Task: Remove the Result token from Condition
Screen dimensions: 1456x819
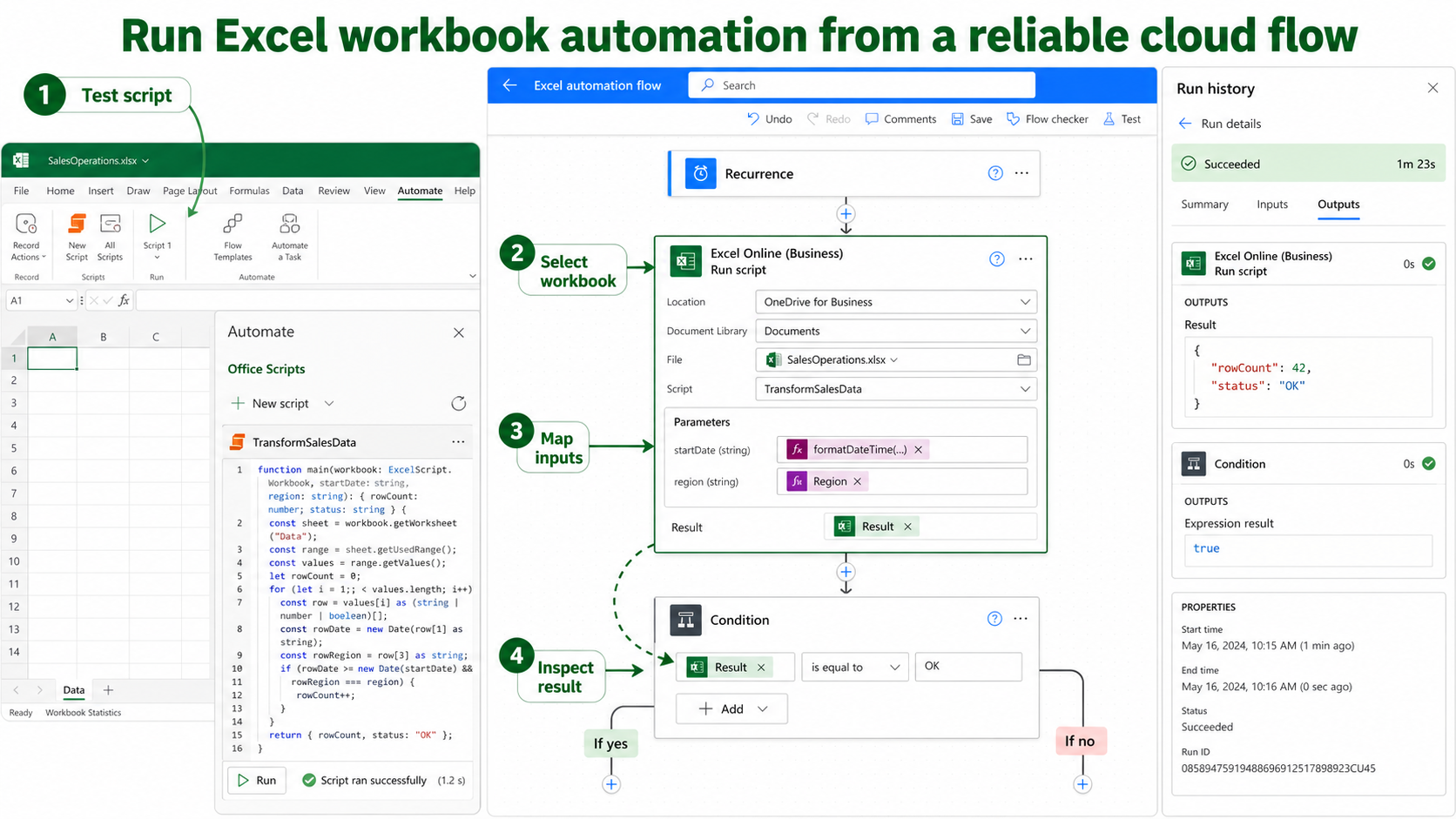Action: [761, 668]
